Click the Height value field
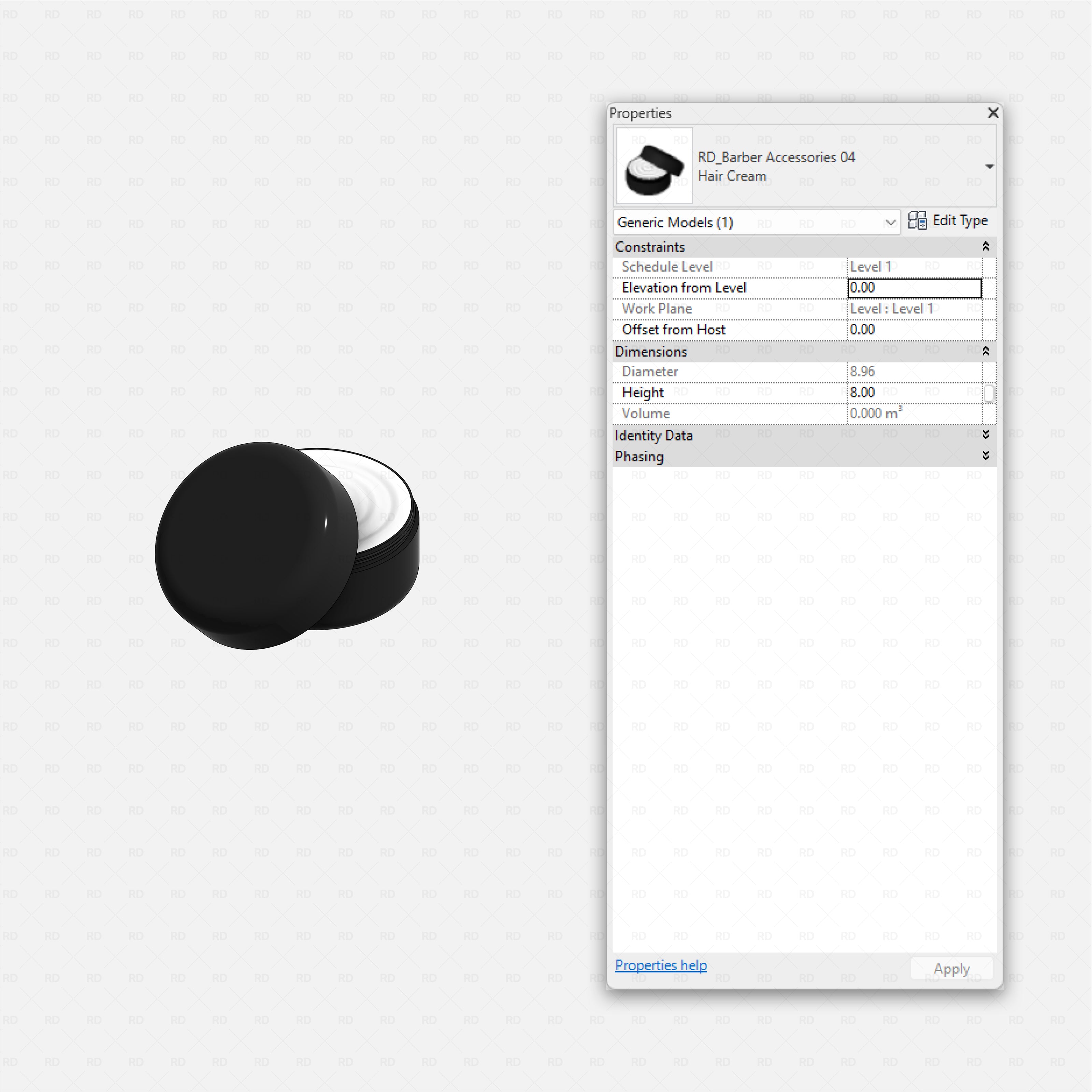This screenshot has height=1092, width=1092. (x=914, y=393)
